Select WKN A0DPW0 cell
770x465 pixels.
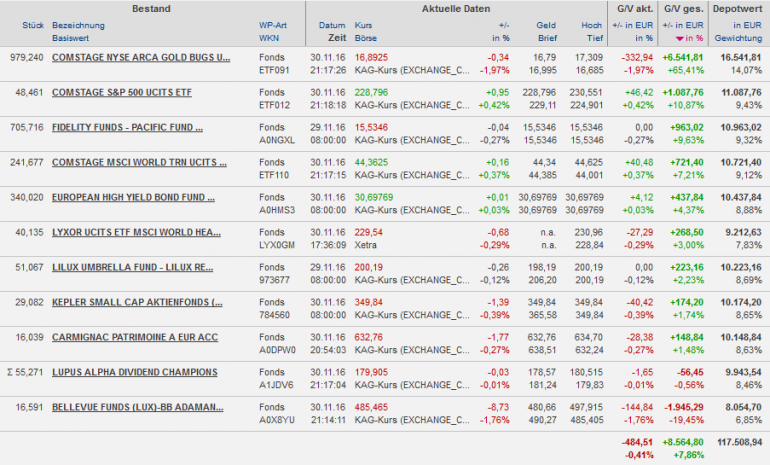(277, 350)
